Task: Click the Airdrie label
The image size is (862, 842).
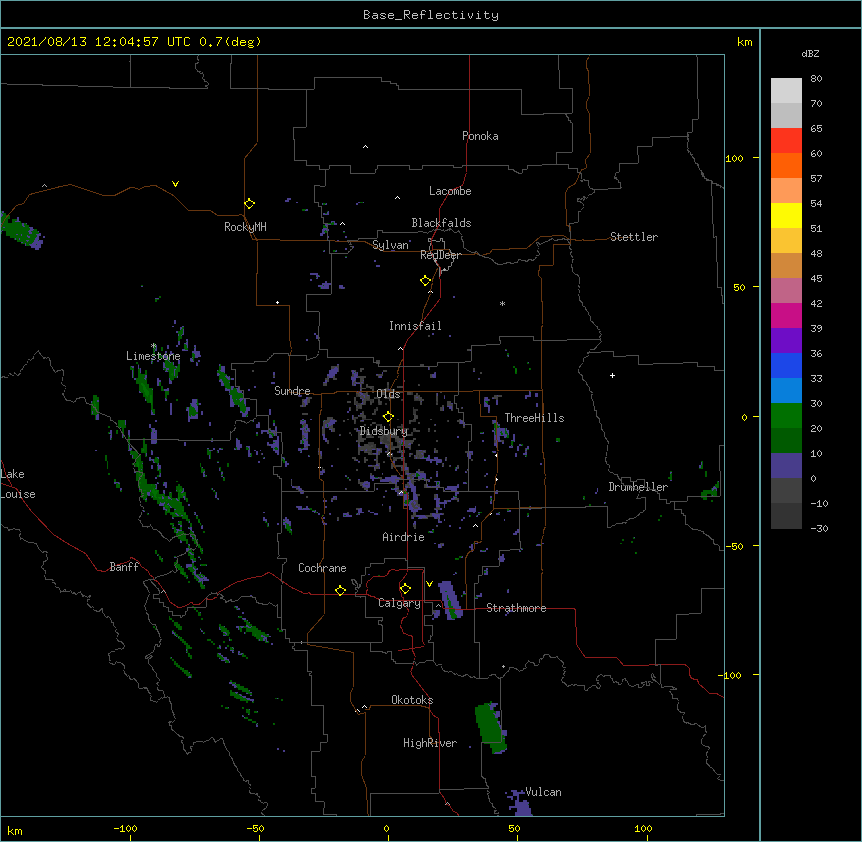Action: [403, 537]
